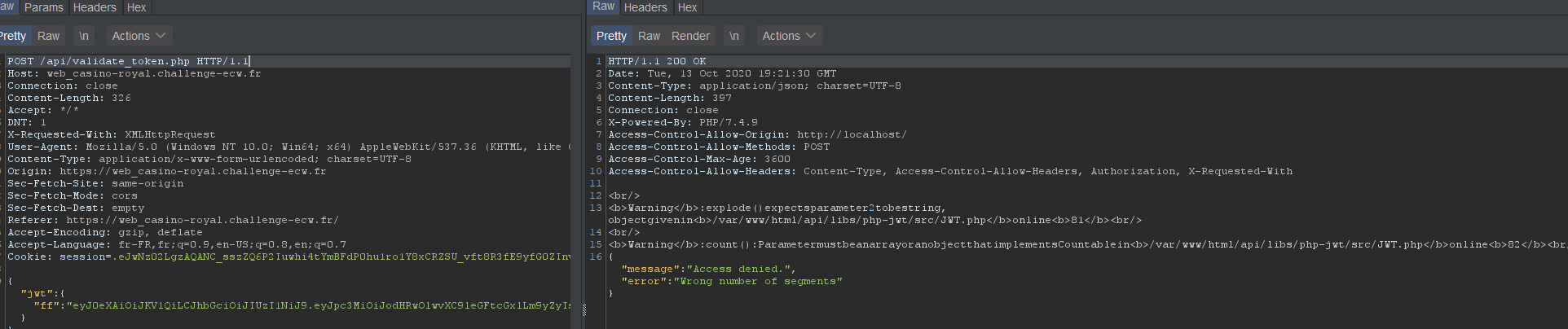Viewport: 1568px width, 329px height.
Task: Click the Referer header line
Action: coord(174,220)
